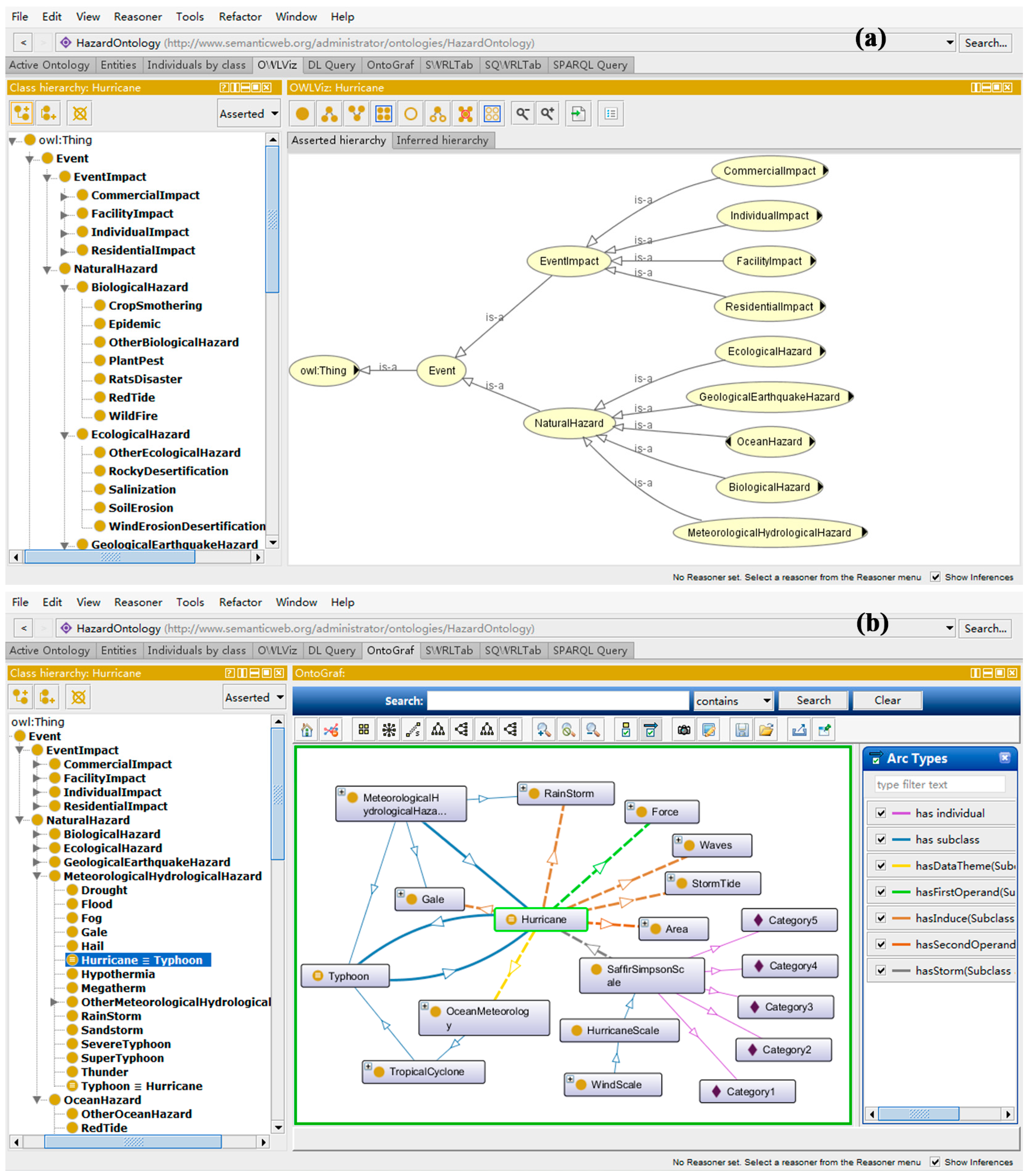This screenshot has height=1176, width=1028.
Task: Click the Clear button in OntoGraf
Action: click(x=887, y=700)
